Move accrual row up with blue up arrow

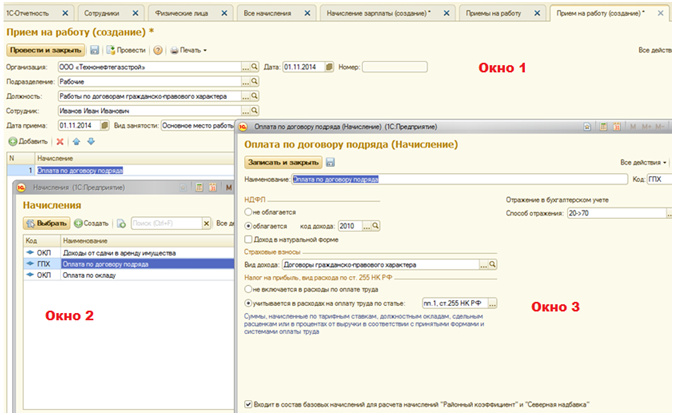77,141
